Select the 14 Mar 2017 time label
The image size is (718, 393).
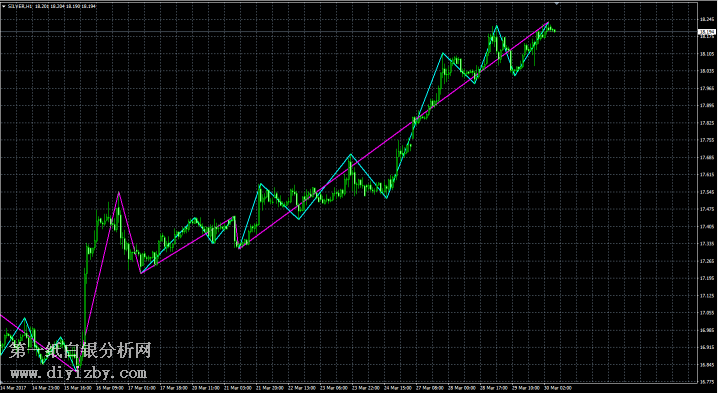click(x=11, y=388)
